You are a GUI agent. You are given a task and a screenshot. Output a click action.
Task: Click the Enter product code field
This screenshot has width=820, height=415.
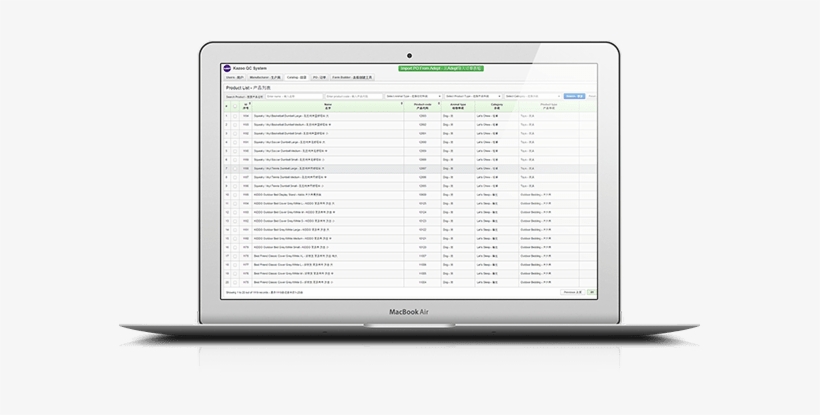(x=353, y=97)
